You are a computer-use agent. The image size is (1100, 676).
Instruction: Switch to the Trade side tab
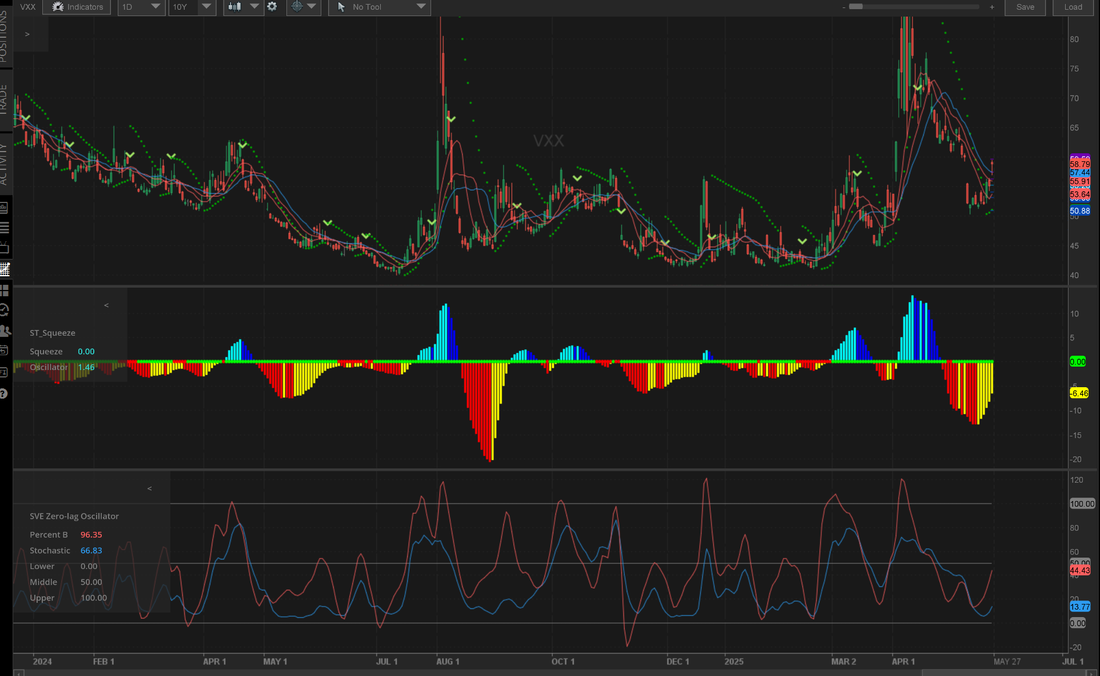tap(6, 99)
